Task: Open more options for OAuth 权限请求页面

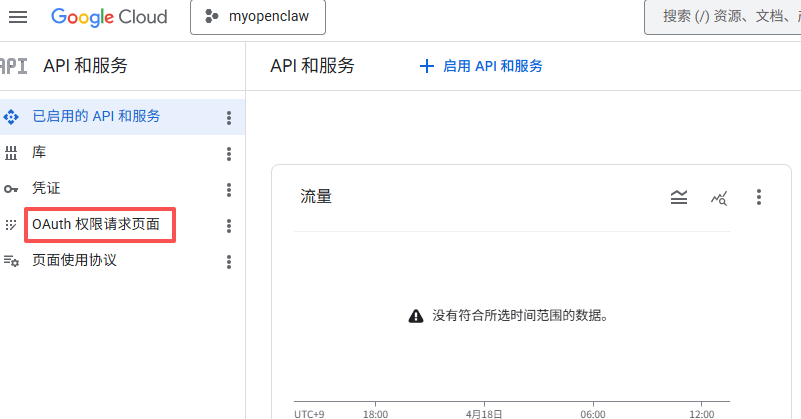Action: tap(229, 226)
